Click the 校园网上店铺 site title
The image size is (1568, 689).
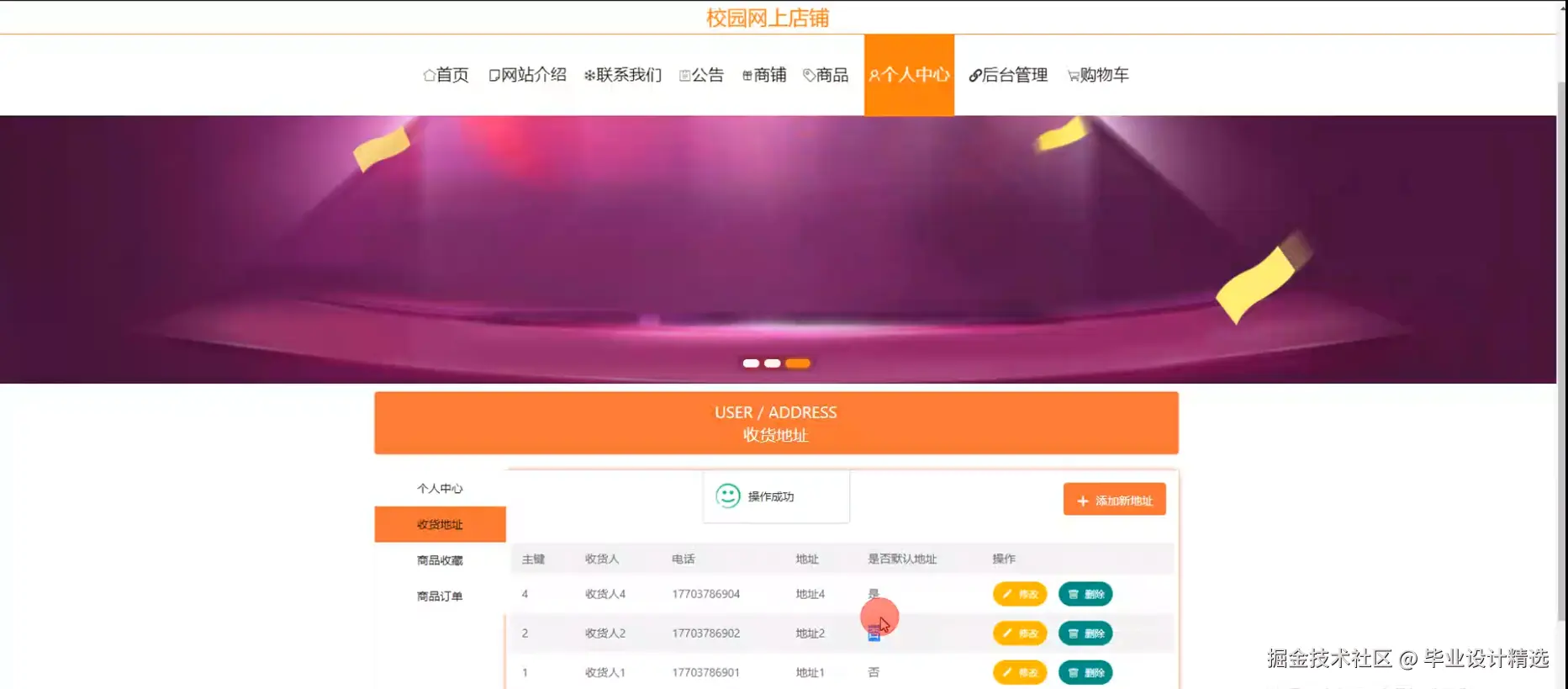pos(768,18)
